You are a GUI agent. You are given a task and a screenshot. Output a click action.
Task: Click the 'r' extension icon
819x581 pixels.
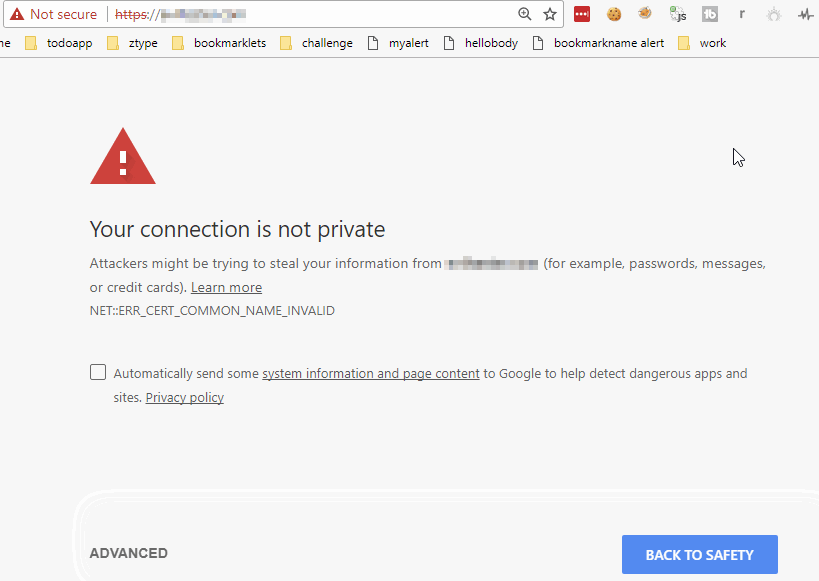point(742,14)
